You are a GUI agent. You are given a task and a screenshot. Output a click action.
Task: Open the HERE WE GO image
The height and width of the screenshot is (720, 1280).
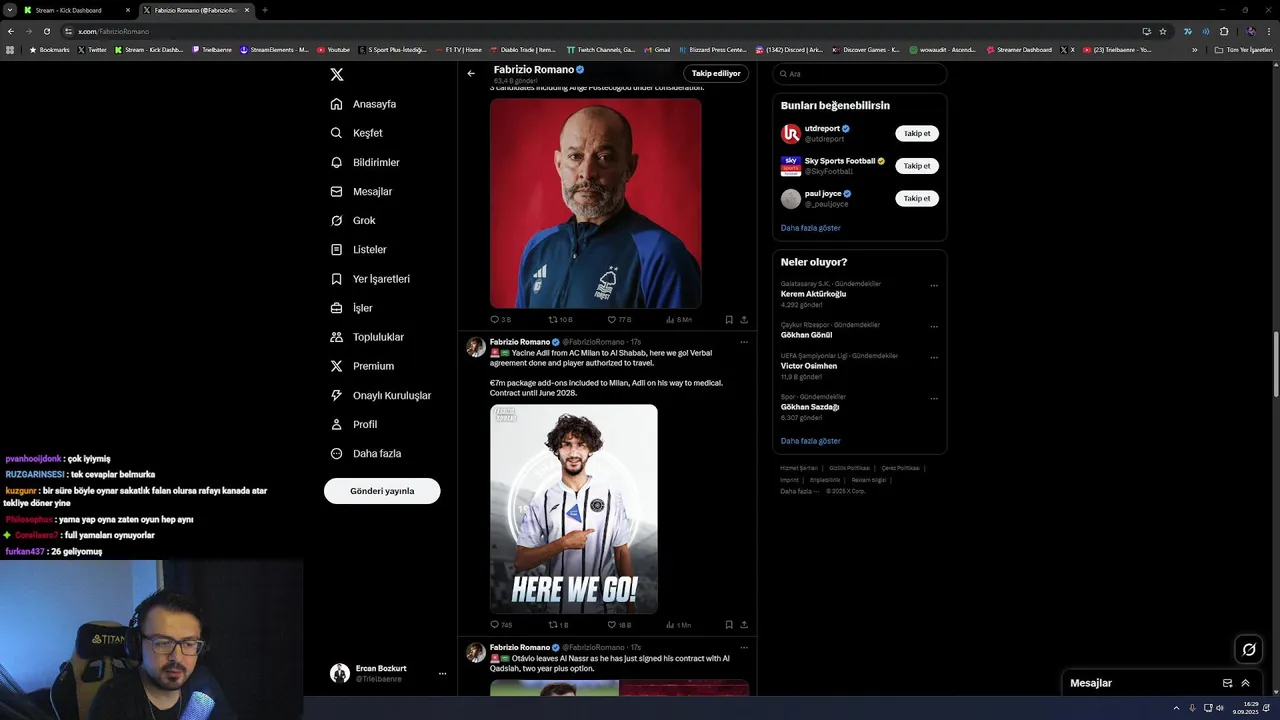[x=574, y=509]
